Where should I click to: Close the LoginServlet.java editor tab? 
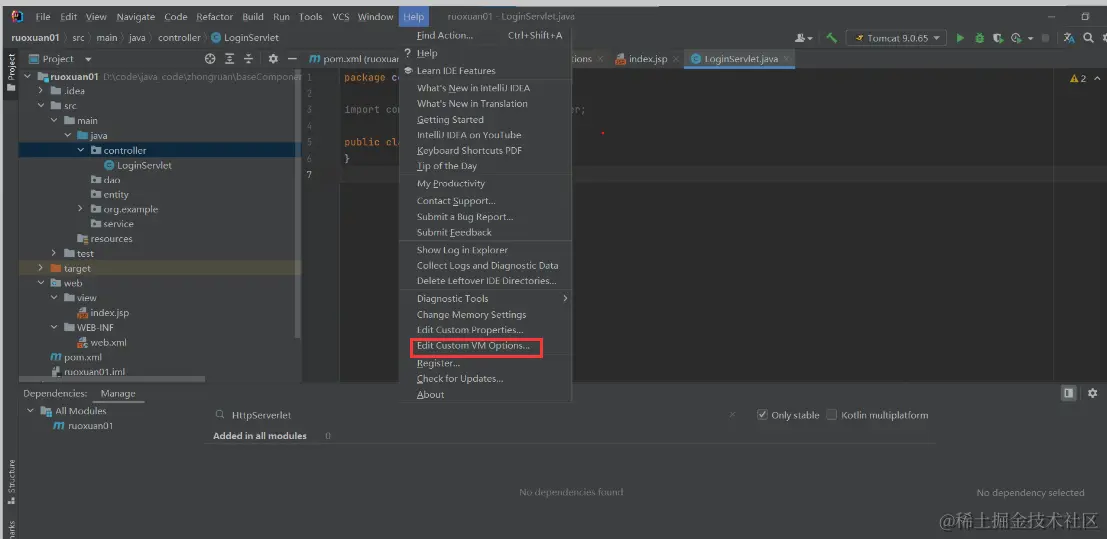(786, 59)
